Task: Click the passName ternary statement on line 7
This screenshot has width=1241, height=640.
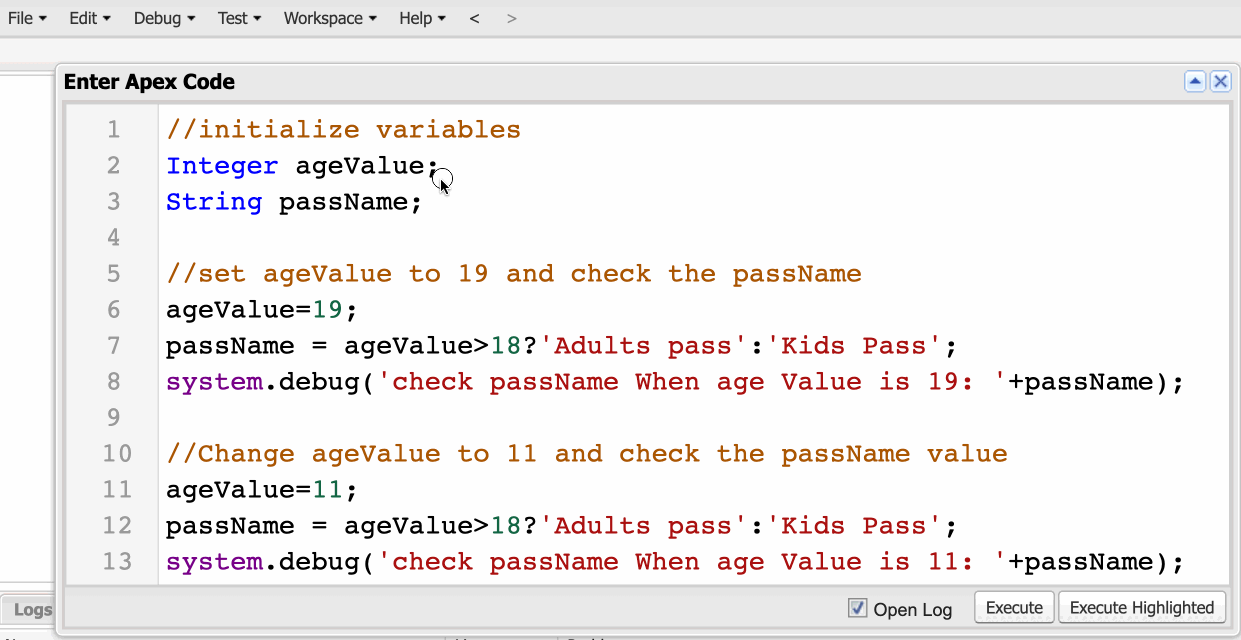Action: click(x=561, y=346)
